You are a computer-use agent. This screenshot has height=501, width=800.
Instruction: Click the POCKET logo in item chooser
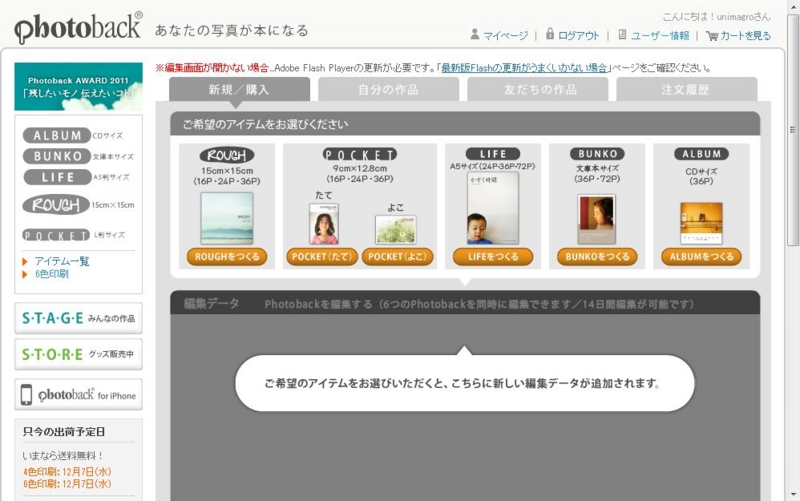(x=360, y=155)
